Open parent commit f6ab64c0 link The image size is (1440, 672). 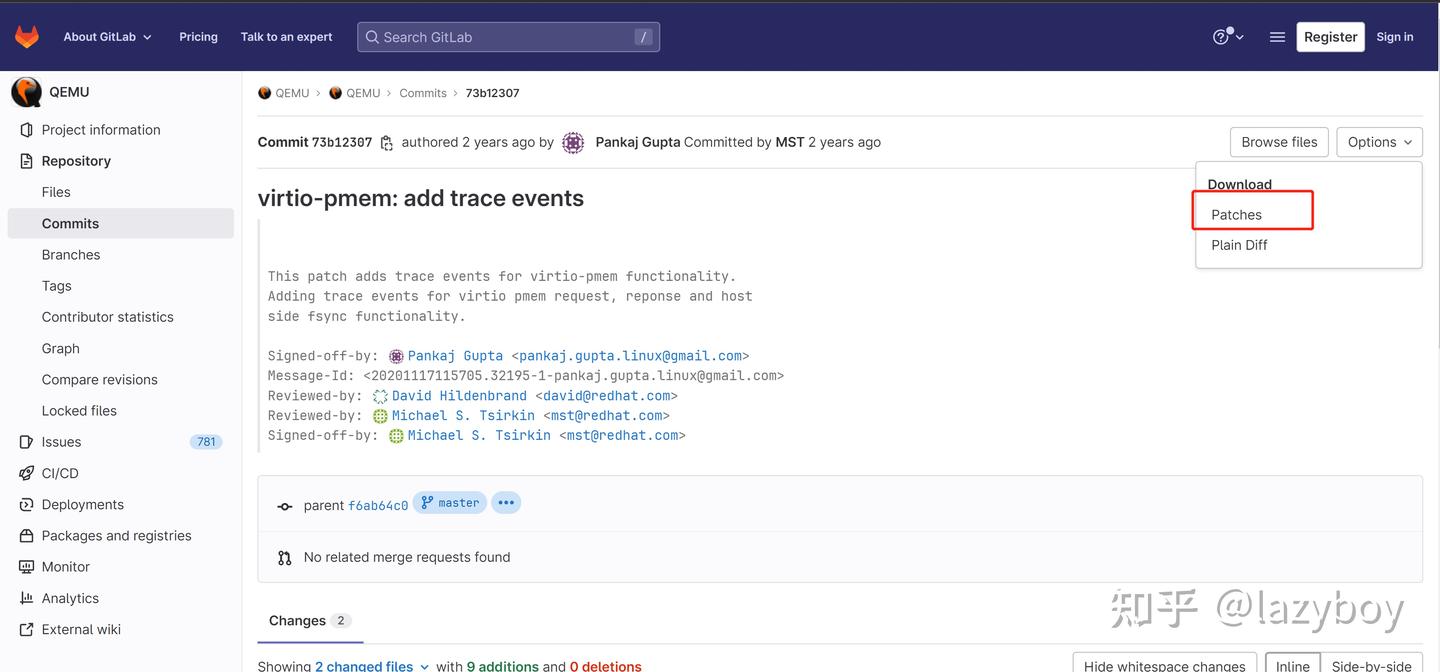[378, 506]
